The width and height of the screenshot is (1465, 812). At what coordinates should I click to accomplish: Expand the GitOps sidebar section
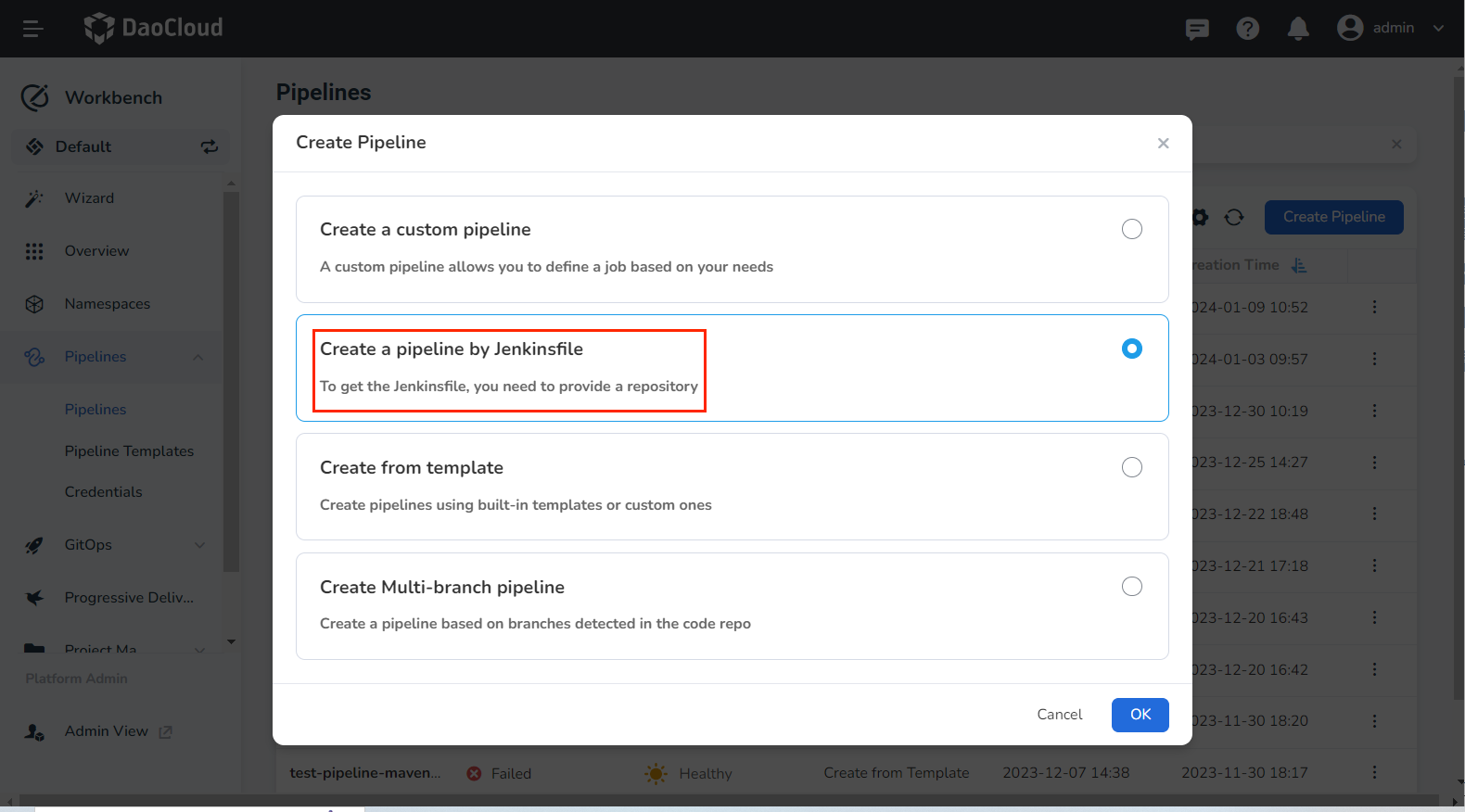coord(199,545)
